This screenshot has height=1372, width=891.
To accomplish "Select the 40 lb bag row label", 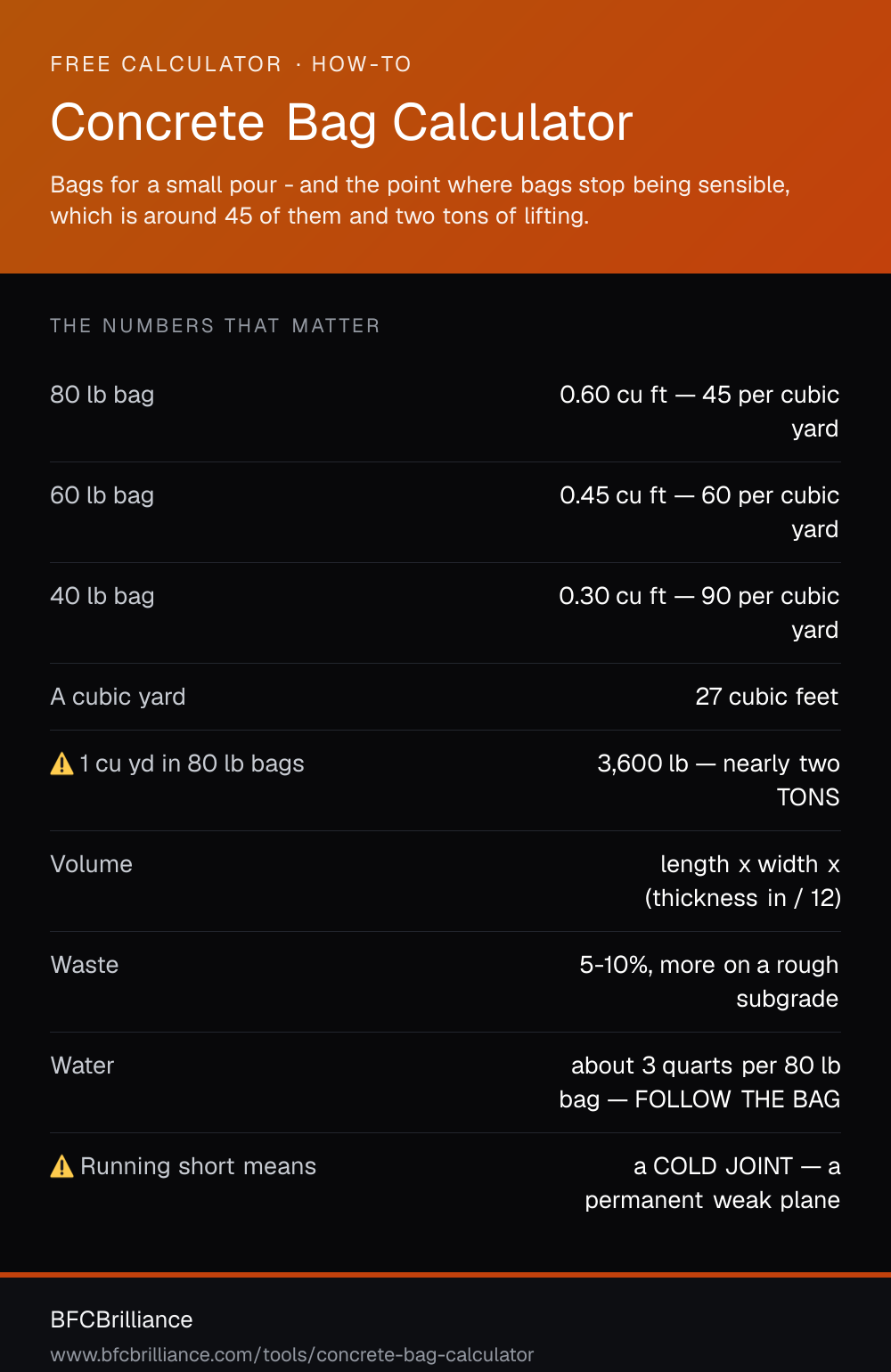I will [102, 596].
